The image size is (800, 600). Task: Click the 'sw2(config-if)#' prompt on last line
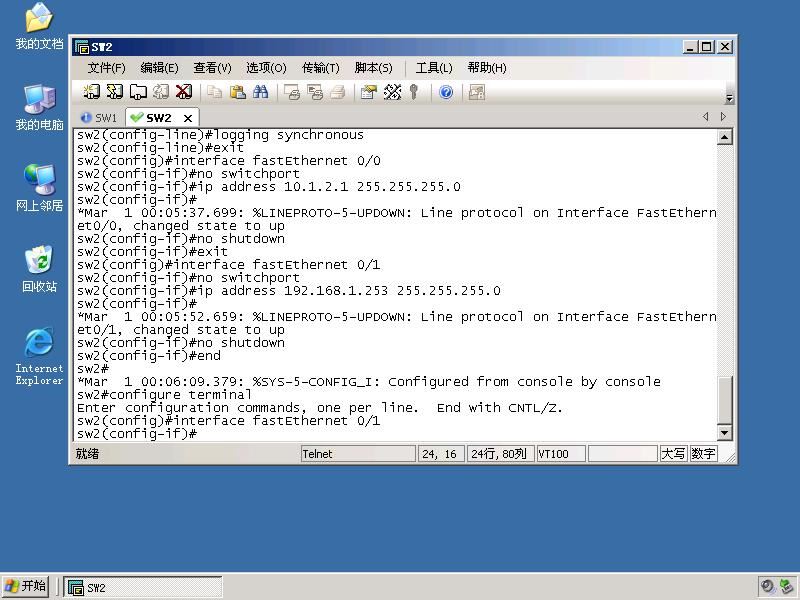pos(137,434)
